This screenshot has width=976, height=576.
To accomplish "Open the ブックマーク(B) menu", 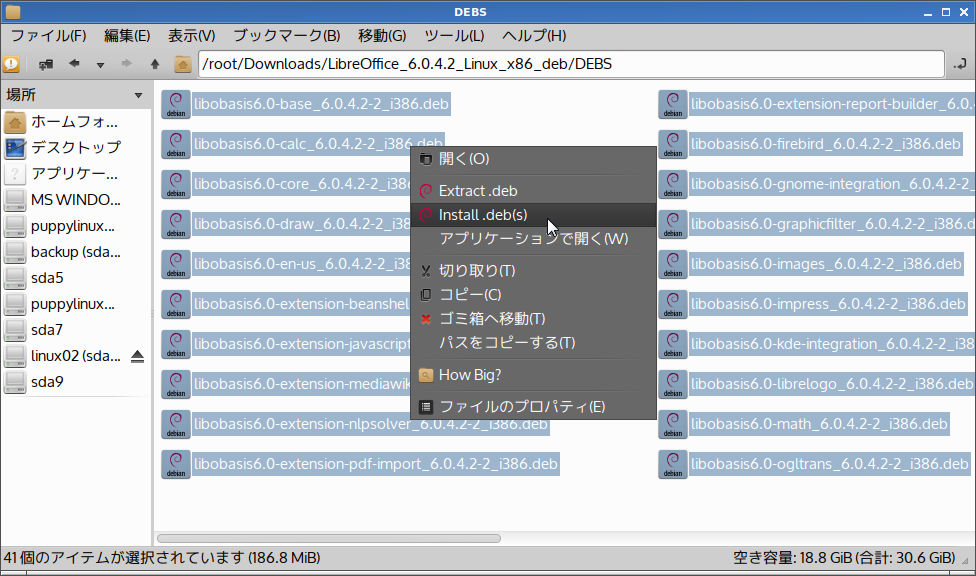I will [287, 35].
